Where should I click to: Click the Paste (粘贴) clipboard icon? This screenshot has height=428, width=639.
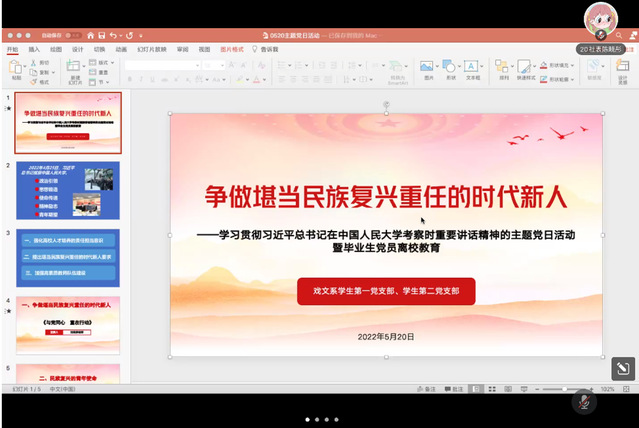pyautogui.click(x=17, y=68)
